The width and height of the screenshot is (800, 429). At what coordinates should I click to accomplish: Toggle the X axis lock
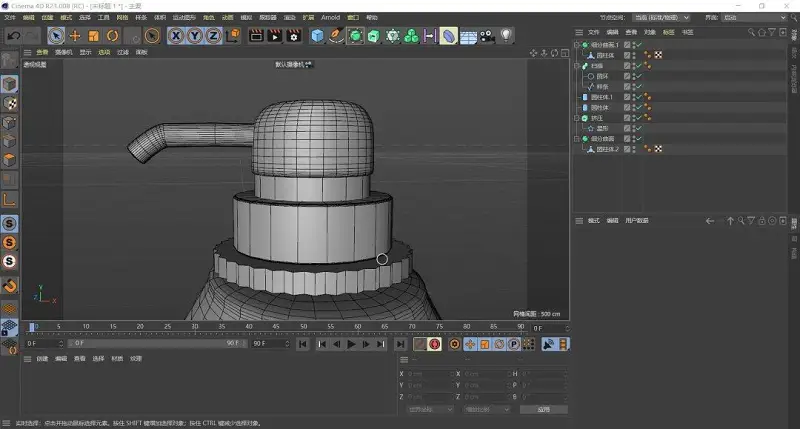[176, 36]
